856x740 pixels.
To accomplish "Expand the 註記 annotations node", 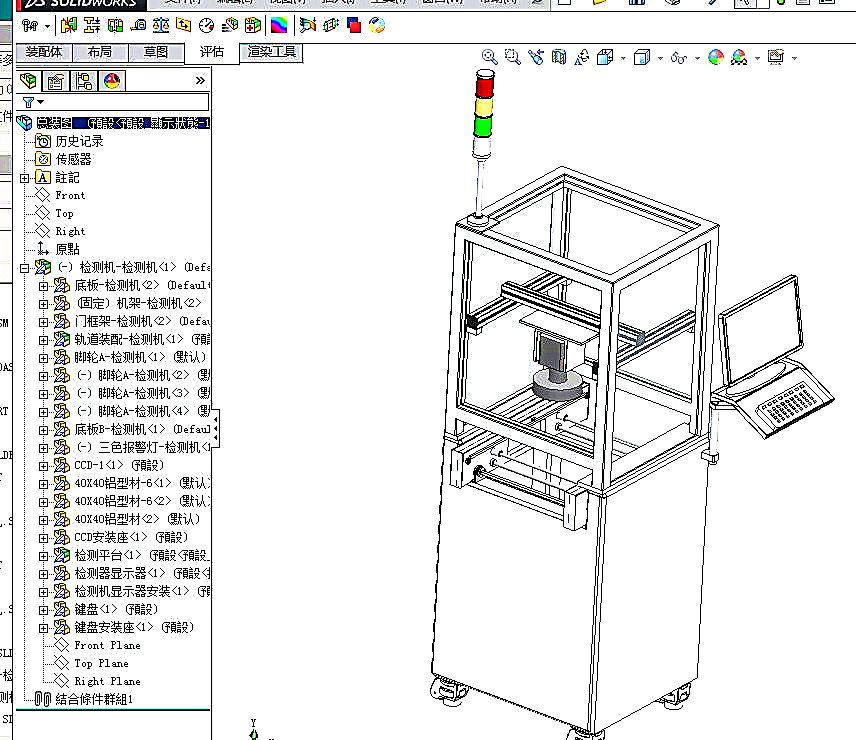I will (25, 178).
